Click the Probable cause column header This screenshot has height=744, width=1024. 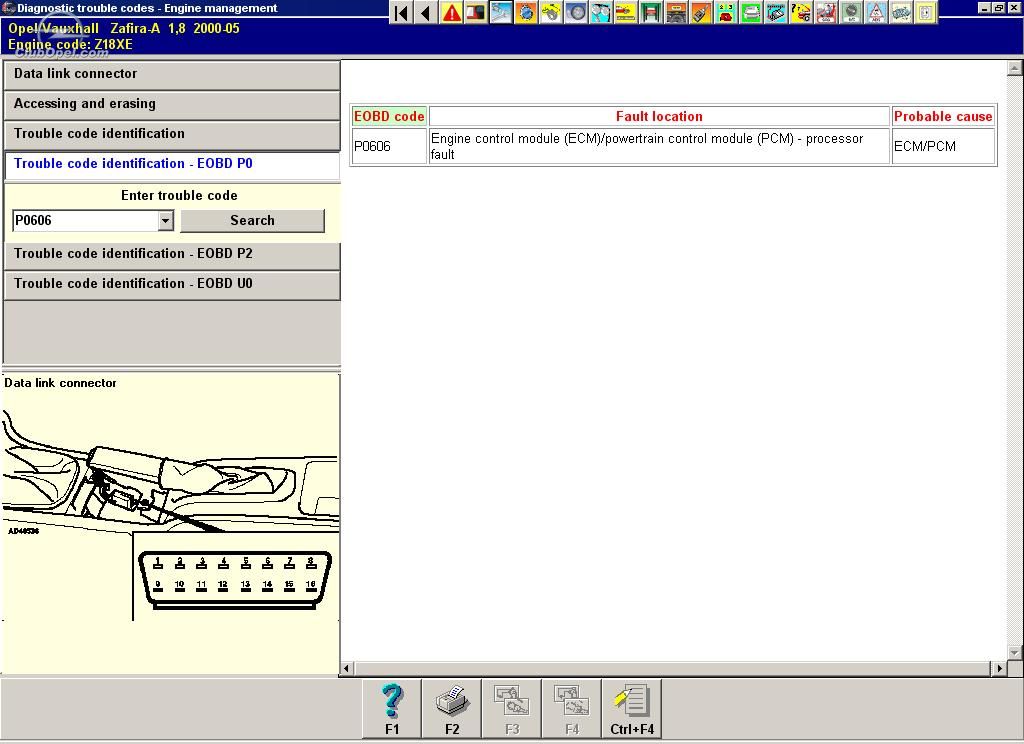coord(943,116)
